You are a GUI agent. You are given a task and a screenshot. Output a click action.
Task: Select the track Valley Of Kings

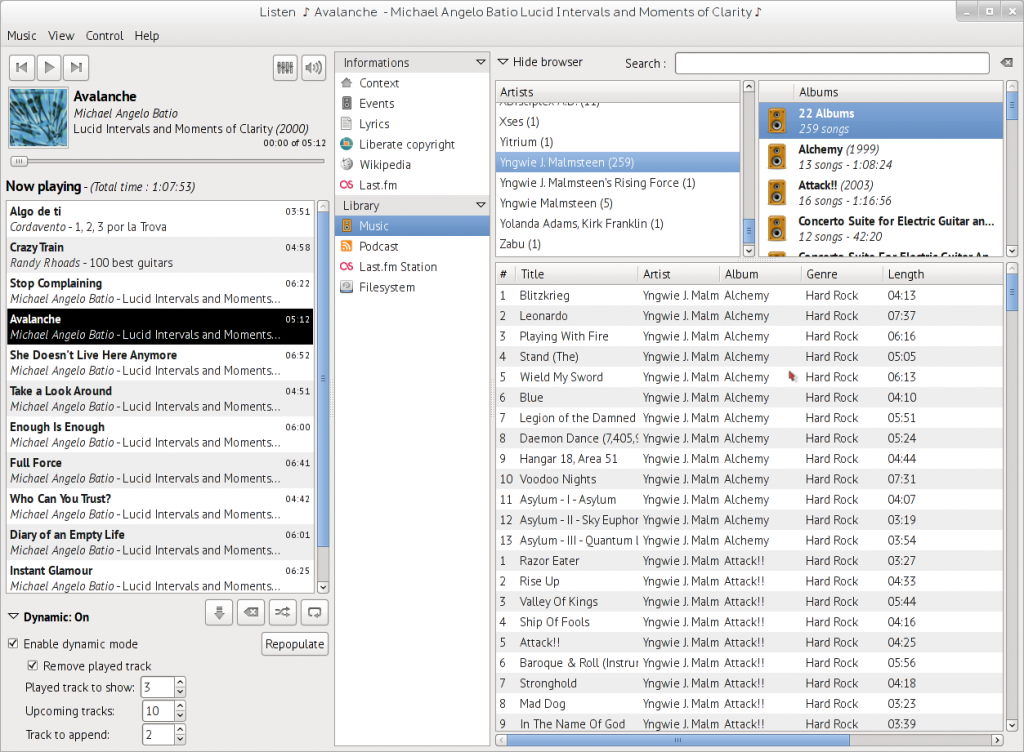click(749, 601)
